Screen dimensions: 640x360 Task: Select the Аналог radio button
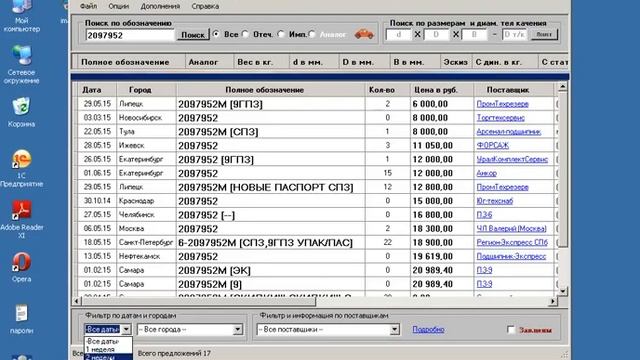pos(312,34)
